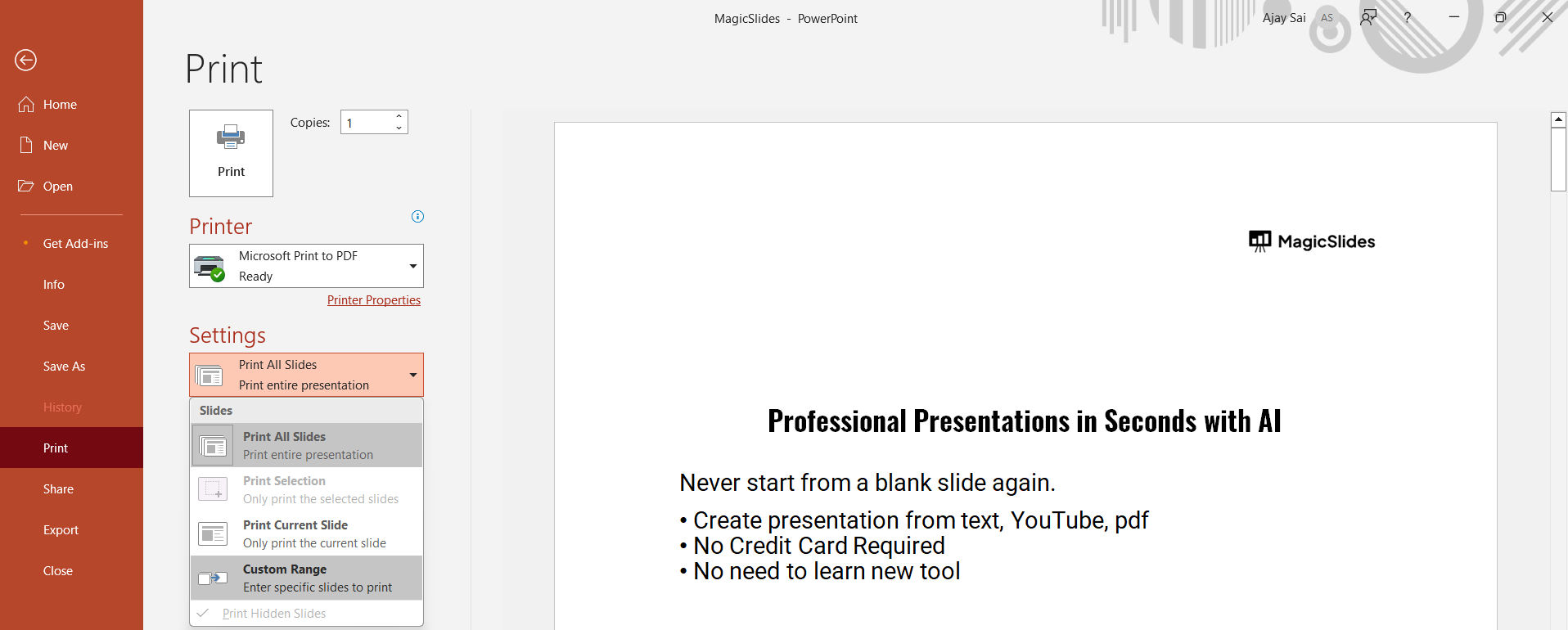Minimize the PowerPoint window

click(x=1454, y=18)
